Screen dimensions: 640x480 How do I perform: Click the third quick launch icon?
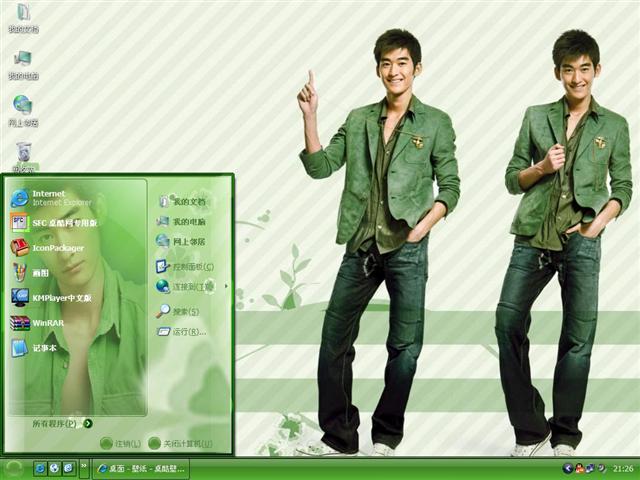pos(68,468)
